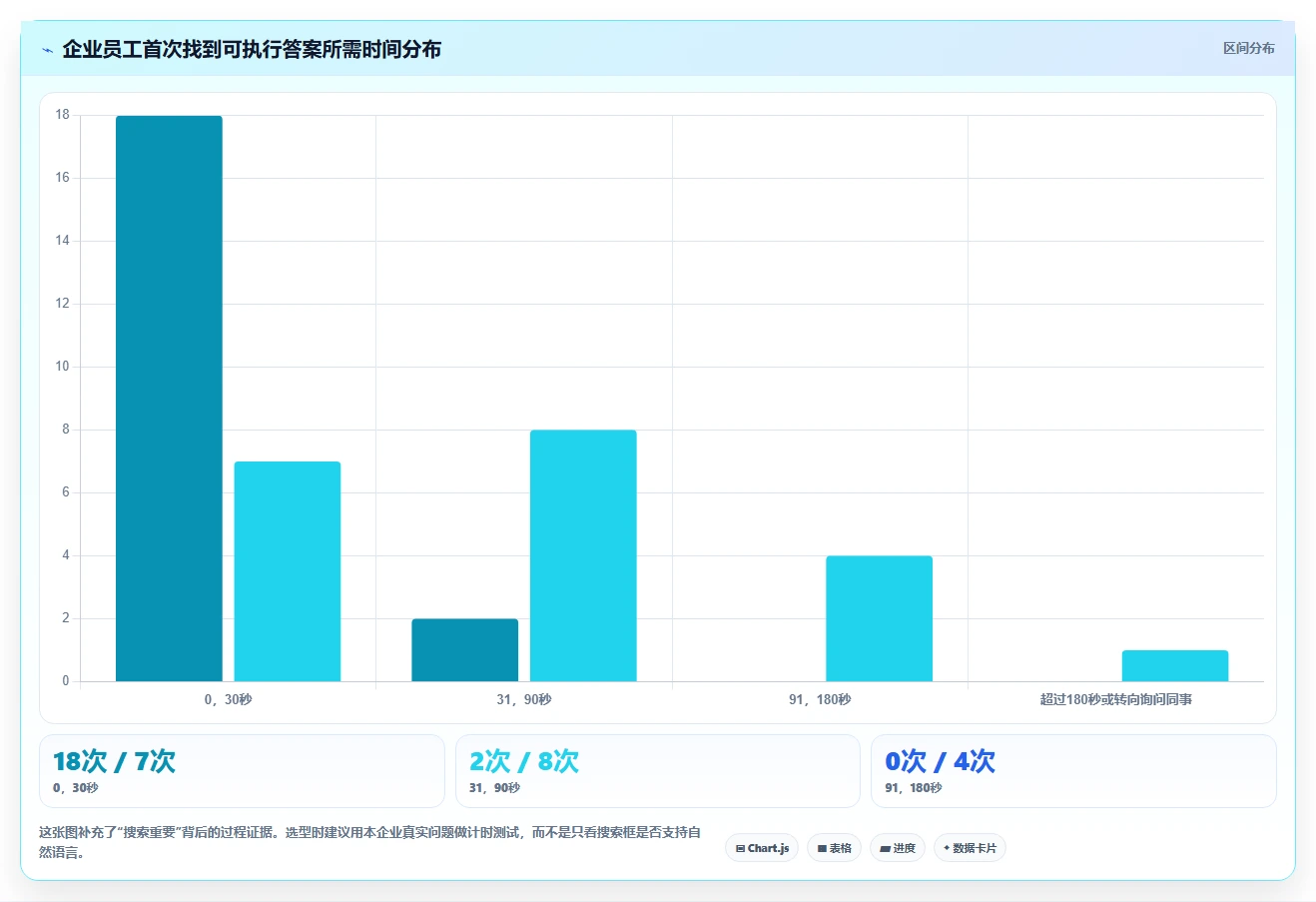Screen dimensions: 1316x902
Task: Click the x-axis label 超过180秒或转向询问同事
Action: [x=1116, y=699]
